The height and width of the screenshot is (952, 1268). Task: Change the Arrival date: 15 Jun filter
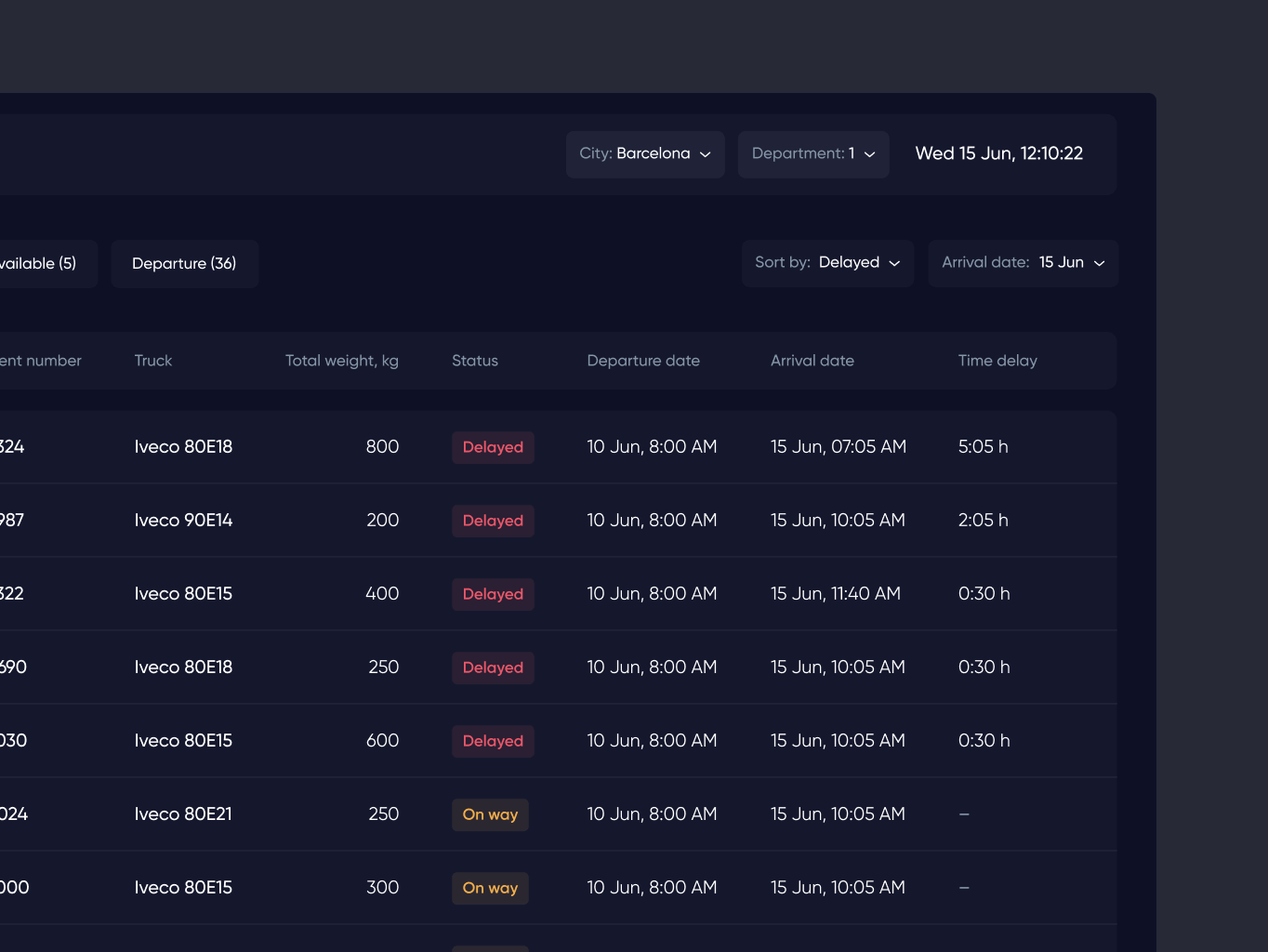click(1023, 262)
